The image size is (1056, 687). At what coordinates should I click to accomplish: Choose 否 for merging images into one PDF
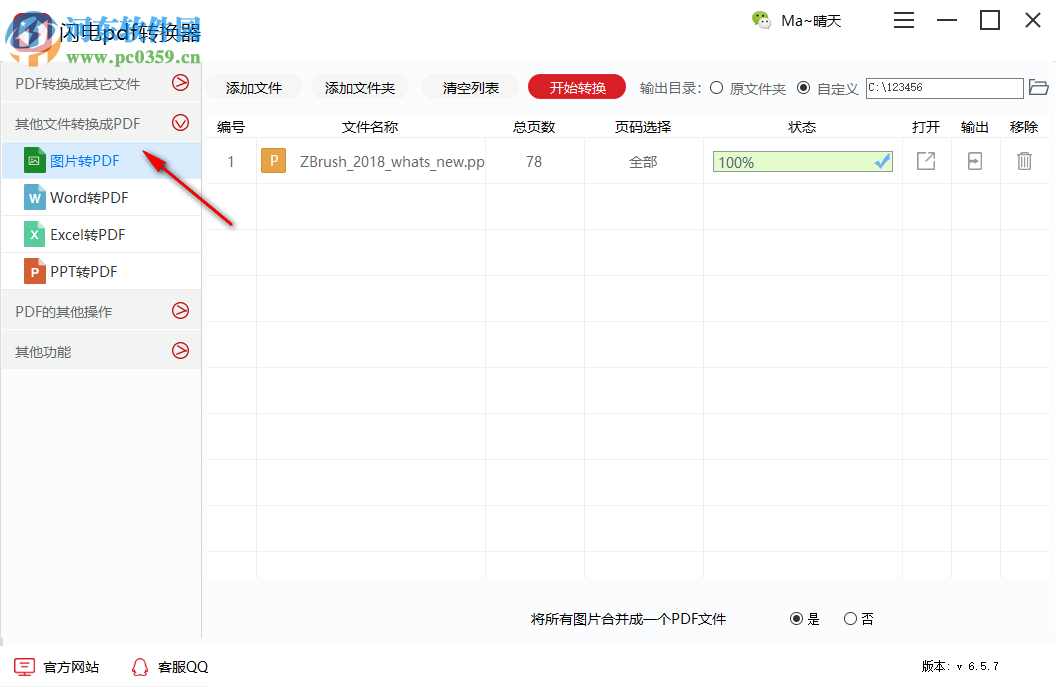pyautogui.click(x=852, y=618)
